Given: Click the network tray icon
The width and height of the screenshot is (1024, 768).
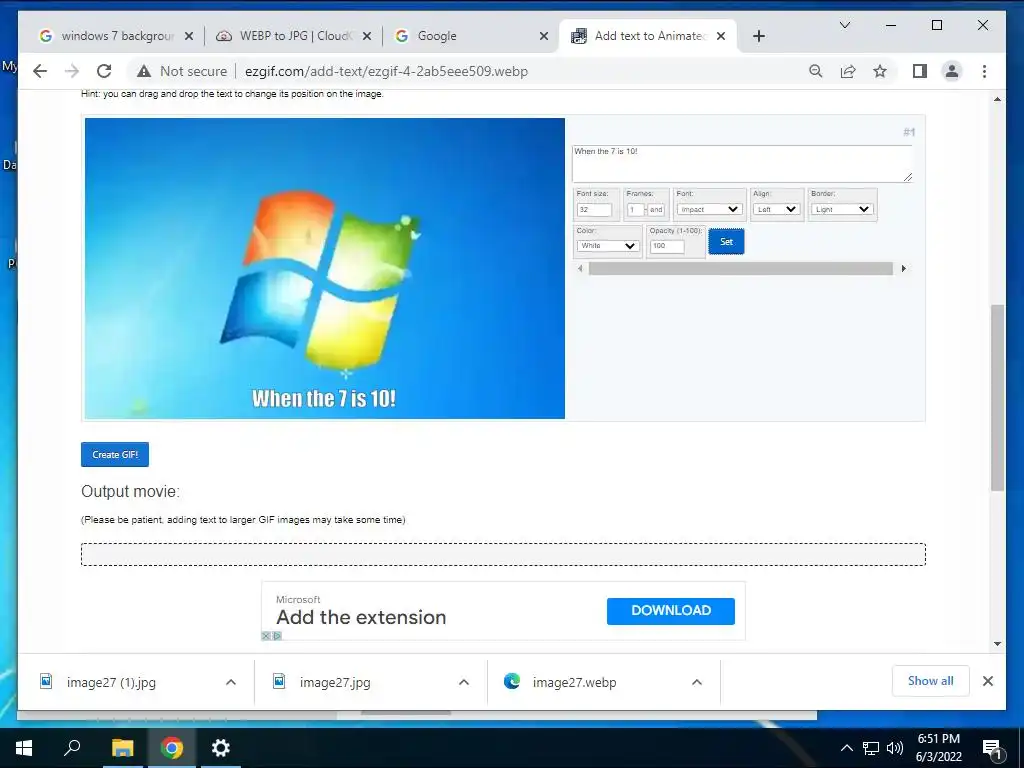Looking at the screenshot, I should [871, 748].
